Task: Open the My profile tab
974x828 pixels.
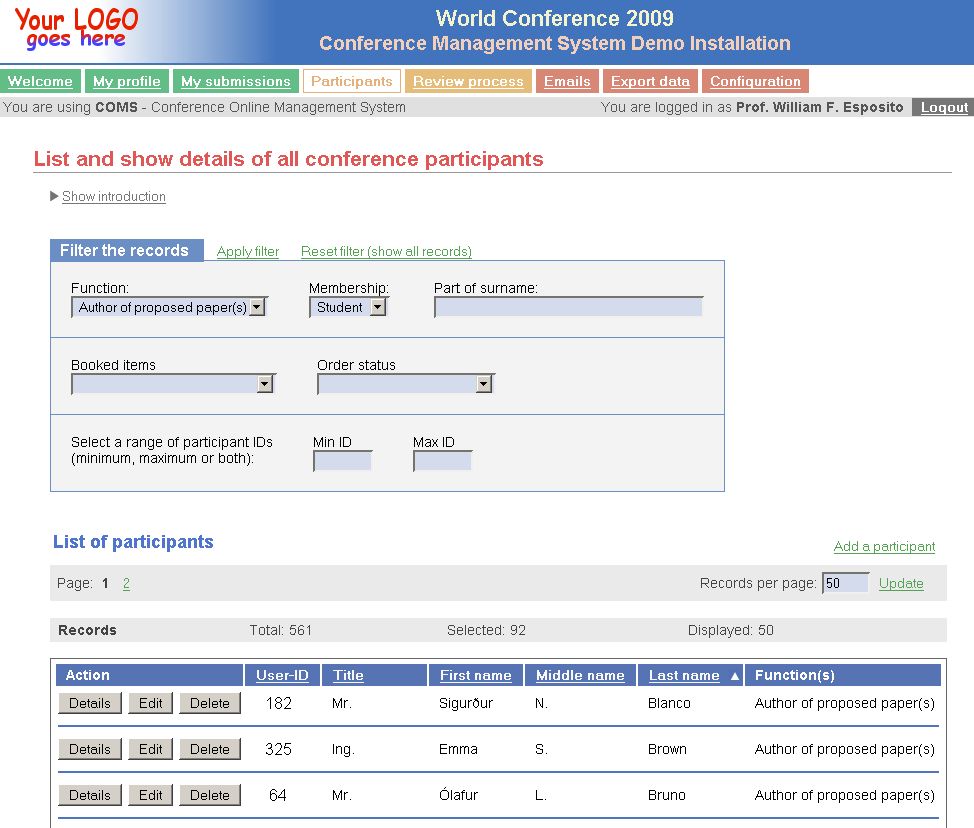Action: (x=127, y=81)
